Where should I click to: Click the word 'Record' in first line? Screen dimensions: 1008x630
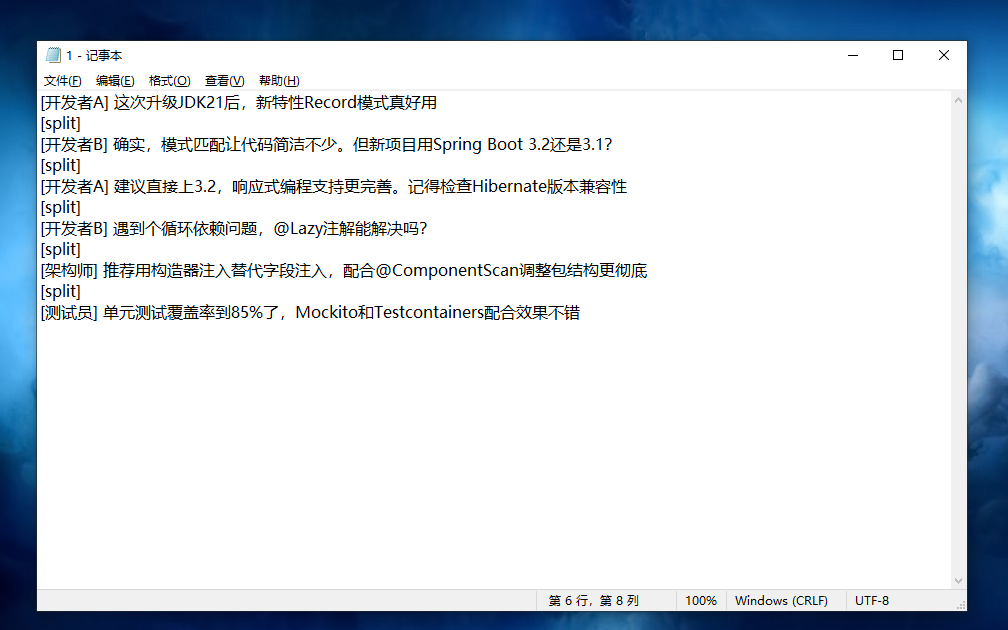pos(330,103)
